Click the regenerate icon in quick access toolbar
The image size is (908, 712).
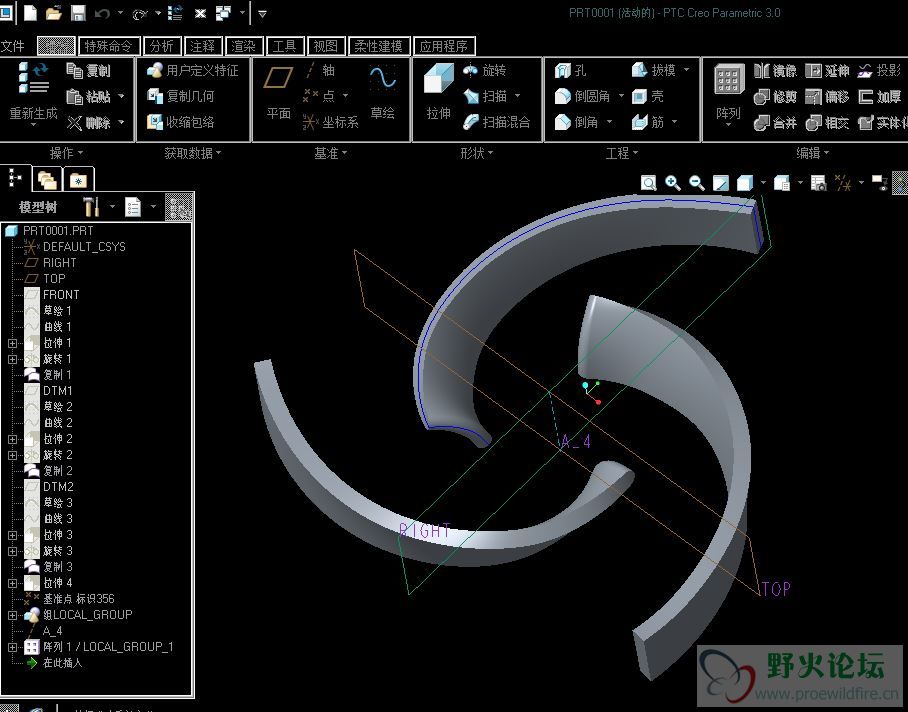click(x=175, y=13)
